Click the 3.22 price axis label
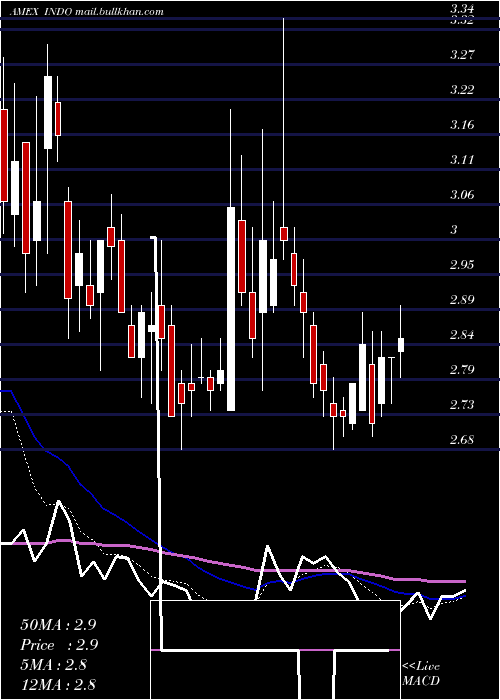500x700 pixels. click(462, 90)
